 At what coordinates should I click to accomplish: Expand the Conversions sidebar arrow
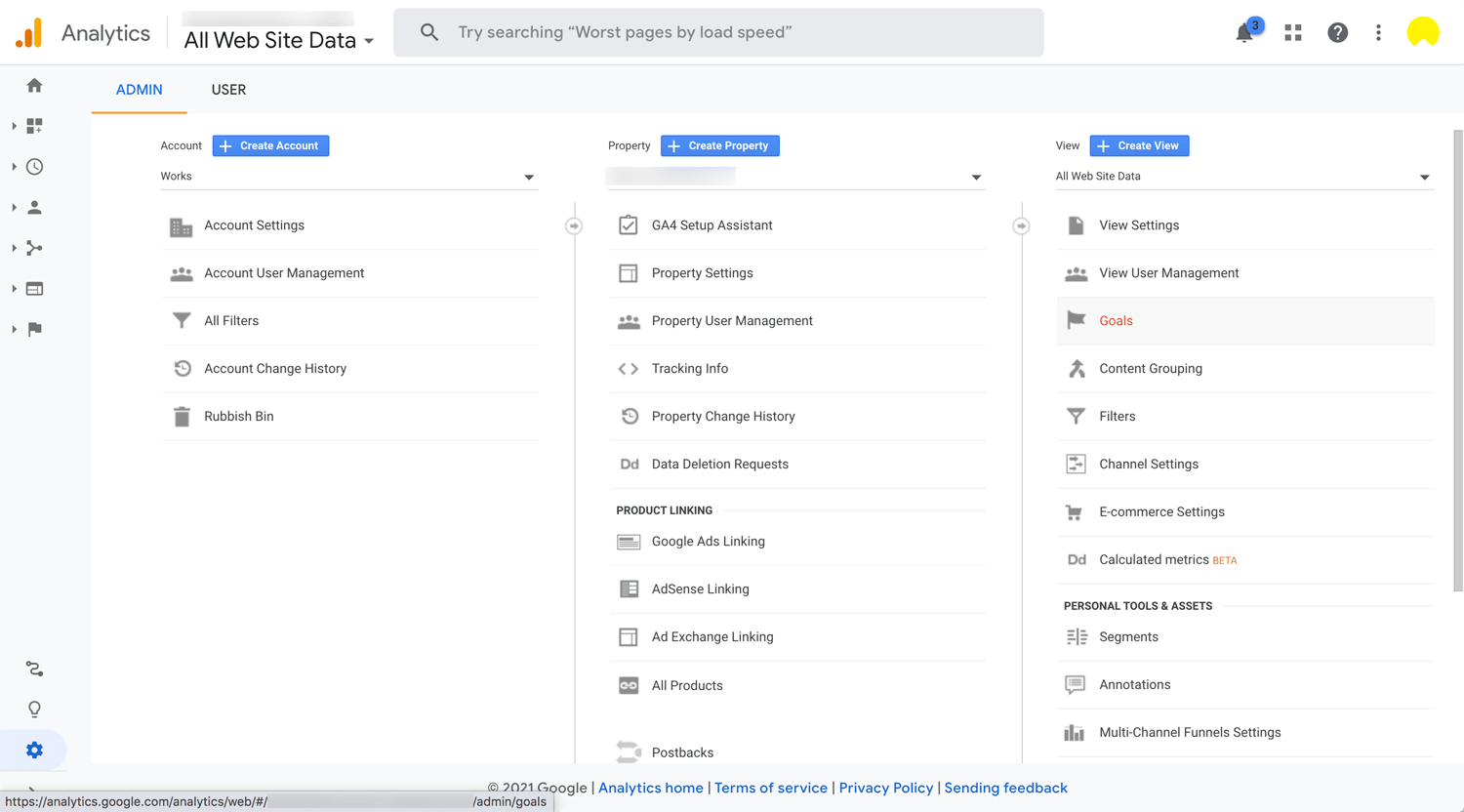point(14,329)
